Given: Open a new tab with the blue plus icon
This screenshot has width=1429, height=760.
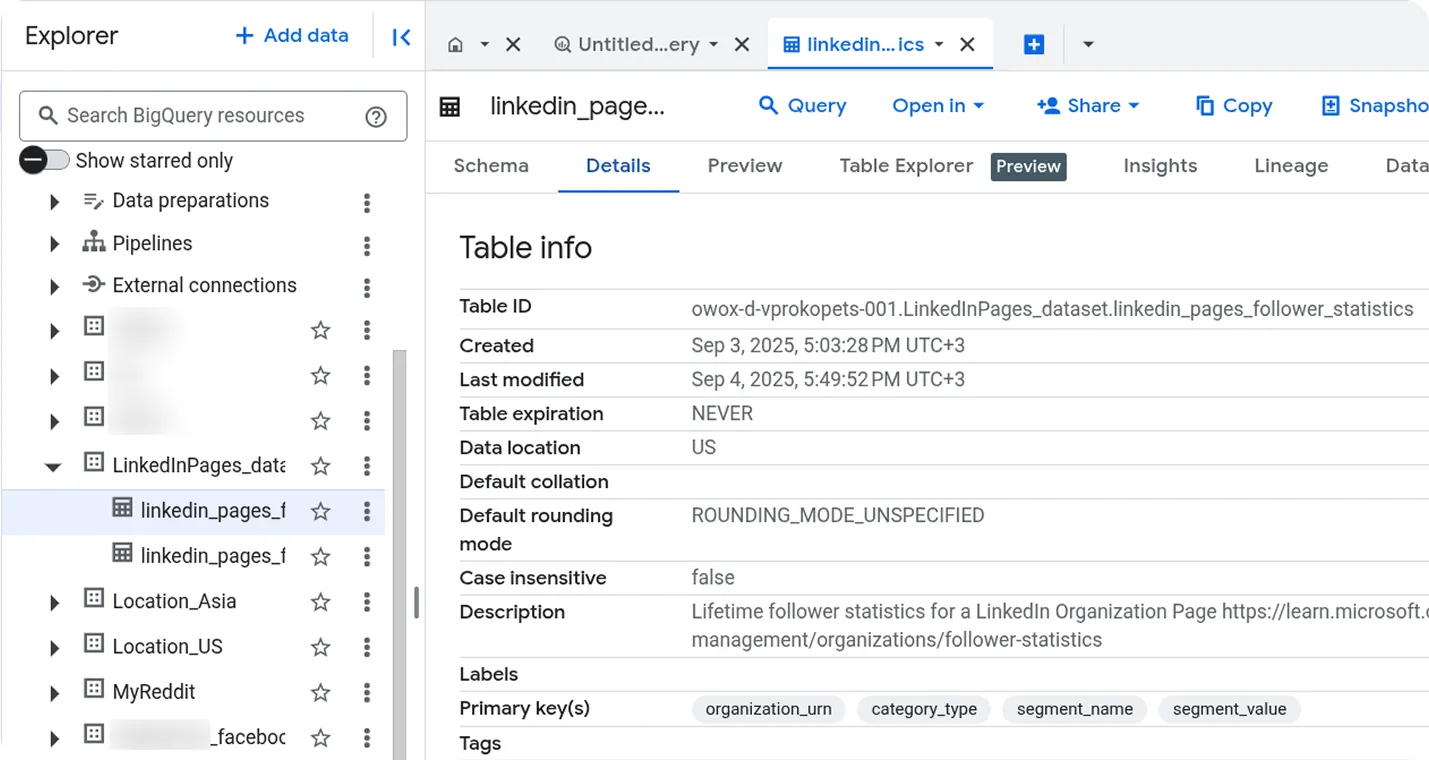Looking at the screenshot, I should [x=1034, y=44].
